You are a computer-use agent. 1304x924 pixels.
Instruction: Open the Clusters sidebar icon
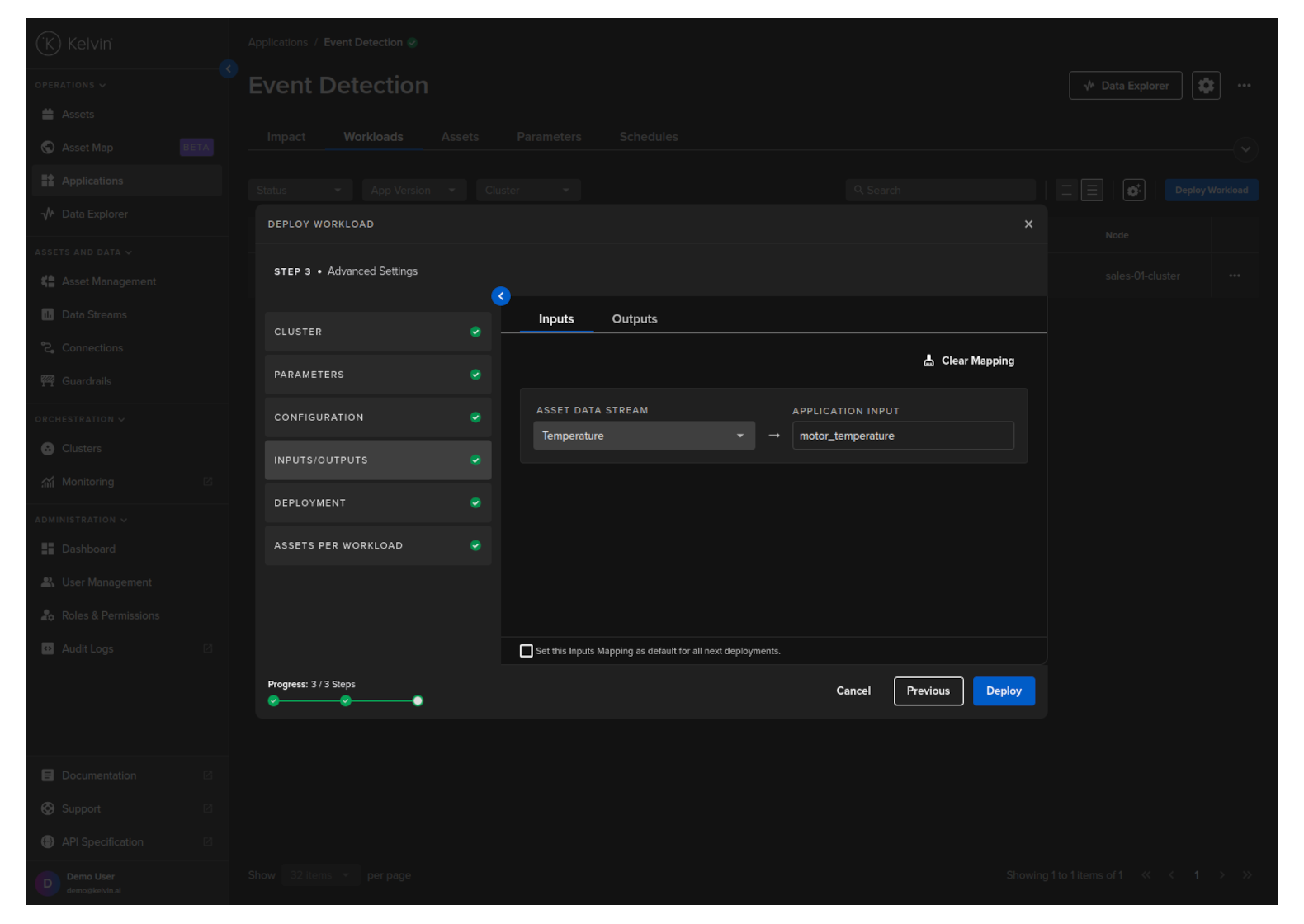pos(48,449)
